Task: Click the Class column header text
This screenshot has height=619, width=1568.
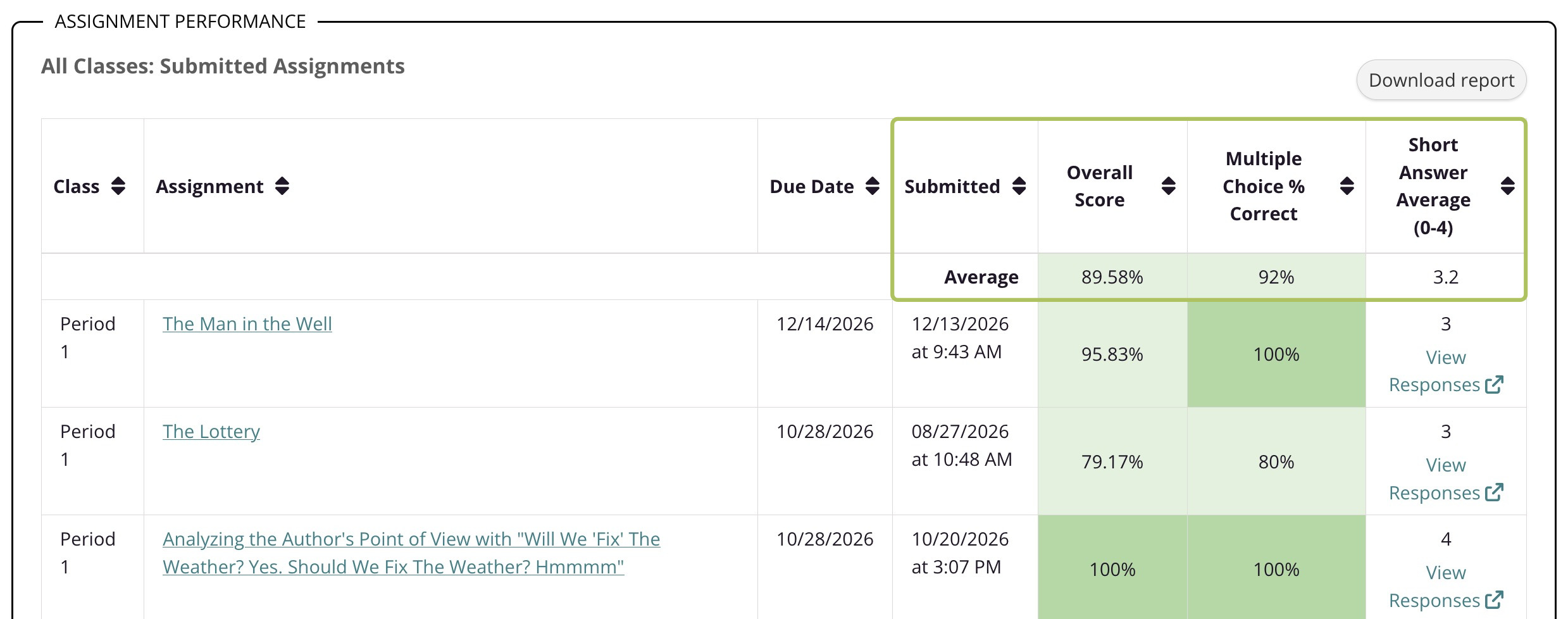Action: pos(77,187)
